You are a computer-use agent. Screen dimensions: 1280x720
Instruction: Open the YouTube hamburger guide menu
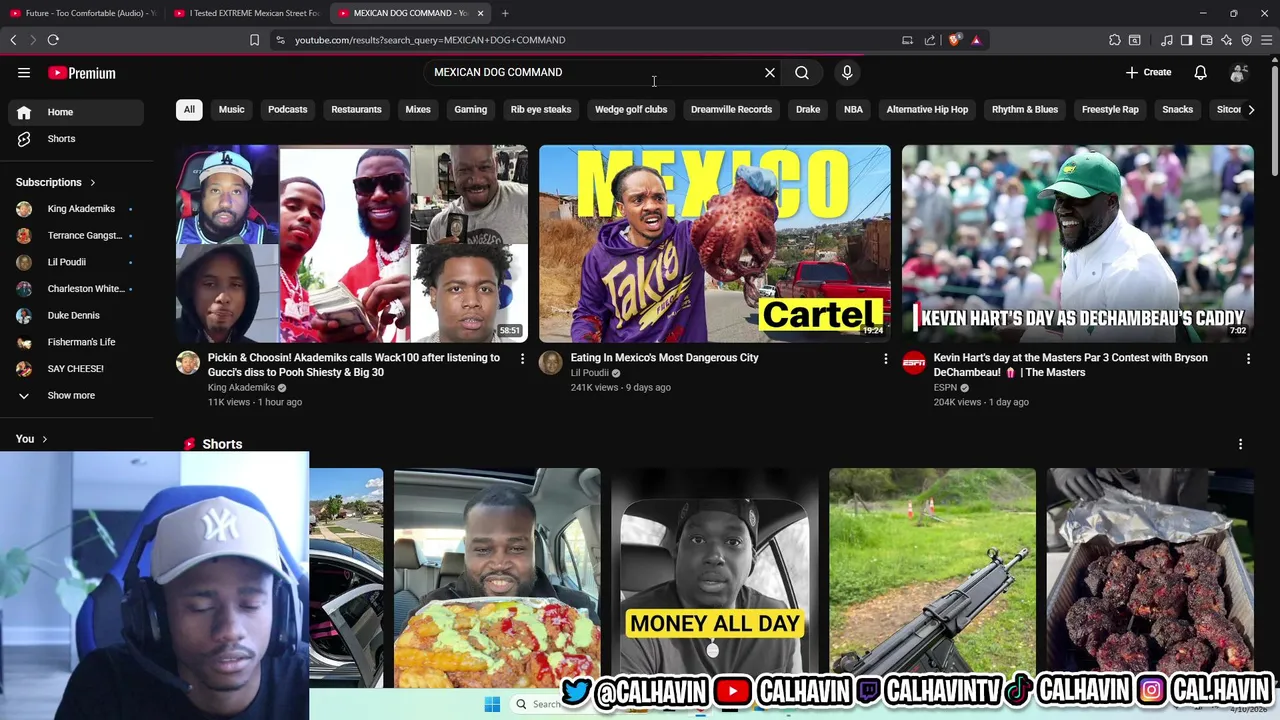[24, 73]
